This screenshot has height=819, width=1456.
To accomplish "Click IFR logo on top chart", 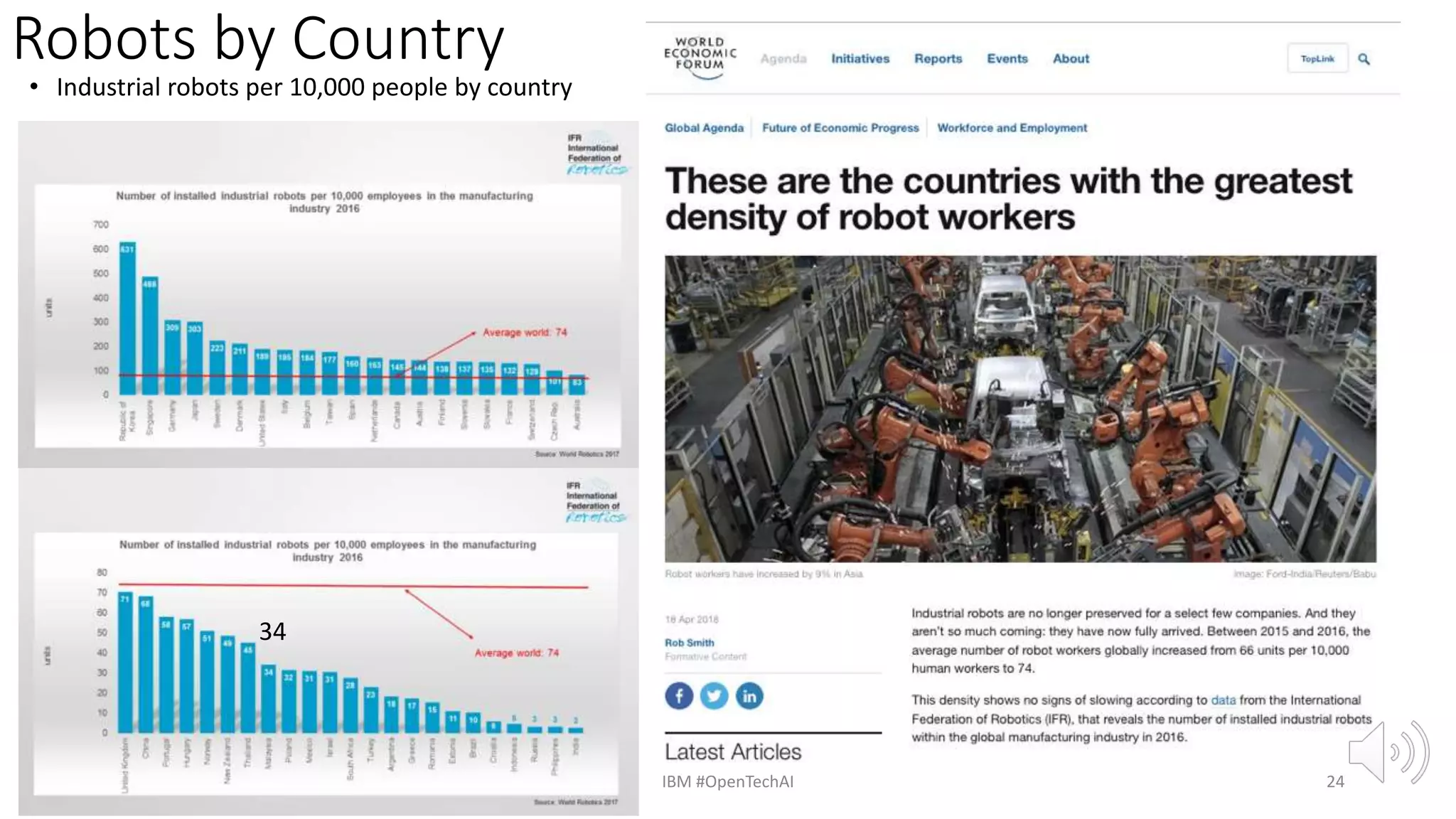I will pos(596,154).
